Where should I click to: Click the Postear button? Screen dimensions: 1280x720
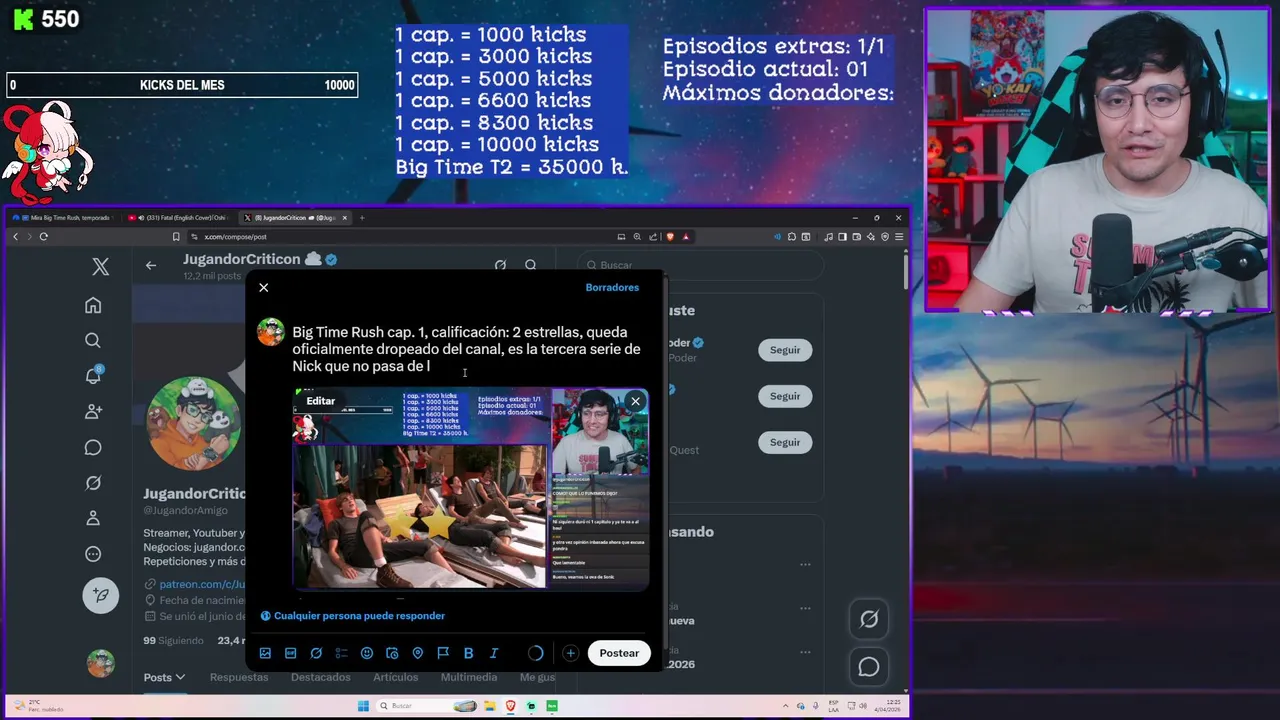pos(619,653)
